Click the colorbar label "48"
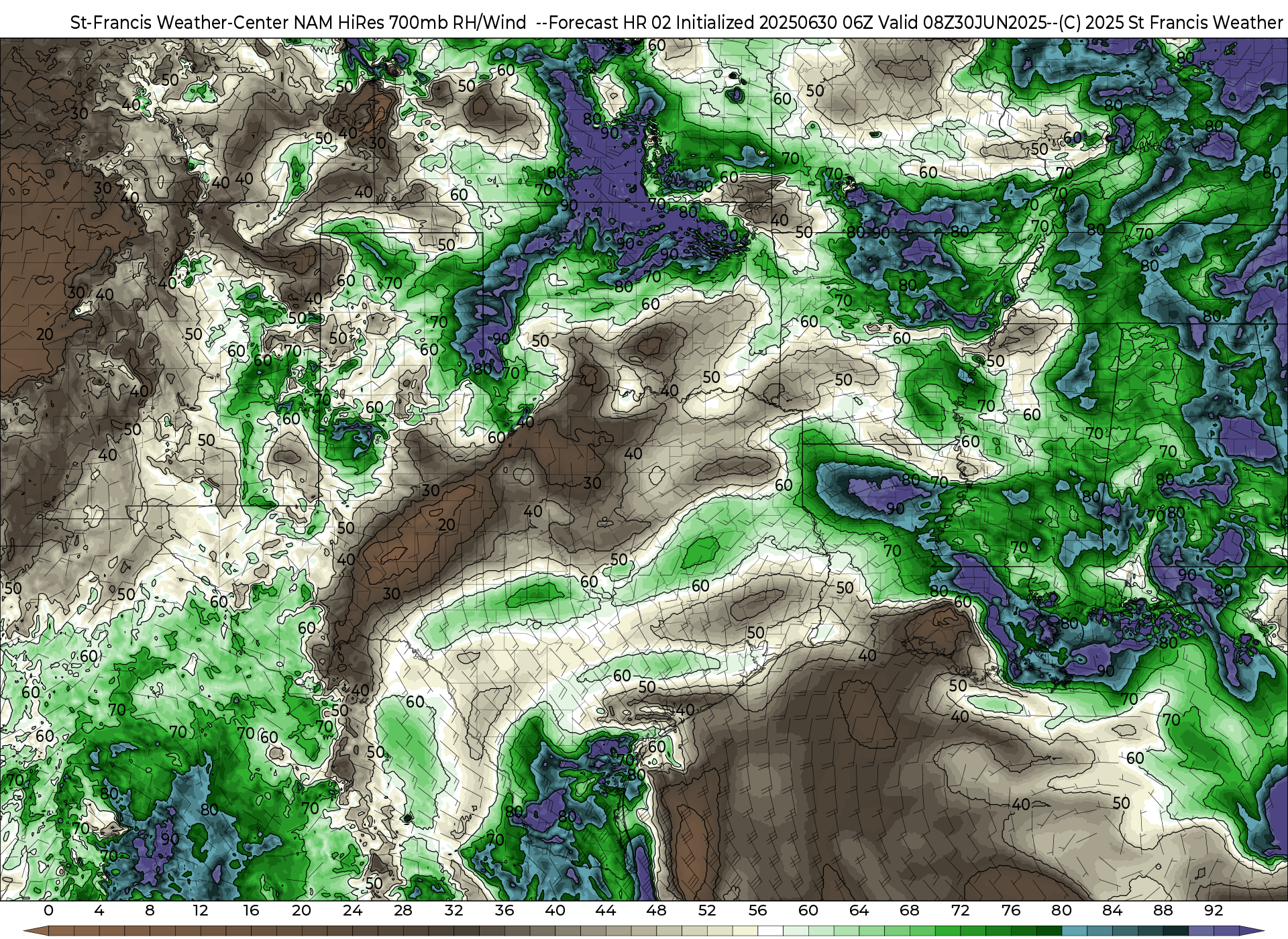The height and width of the screenshot is (939, 1288). pyautogui.click(x=656, y=910)
